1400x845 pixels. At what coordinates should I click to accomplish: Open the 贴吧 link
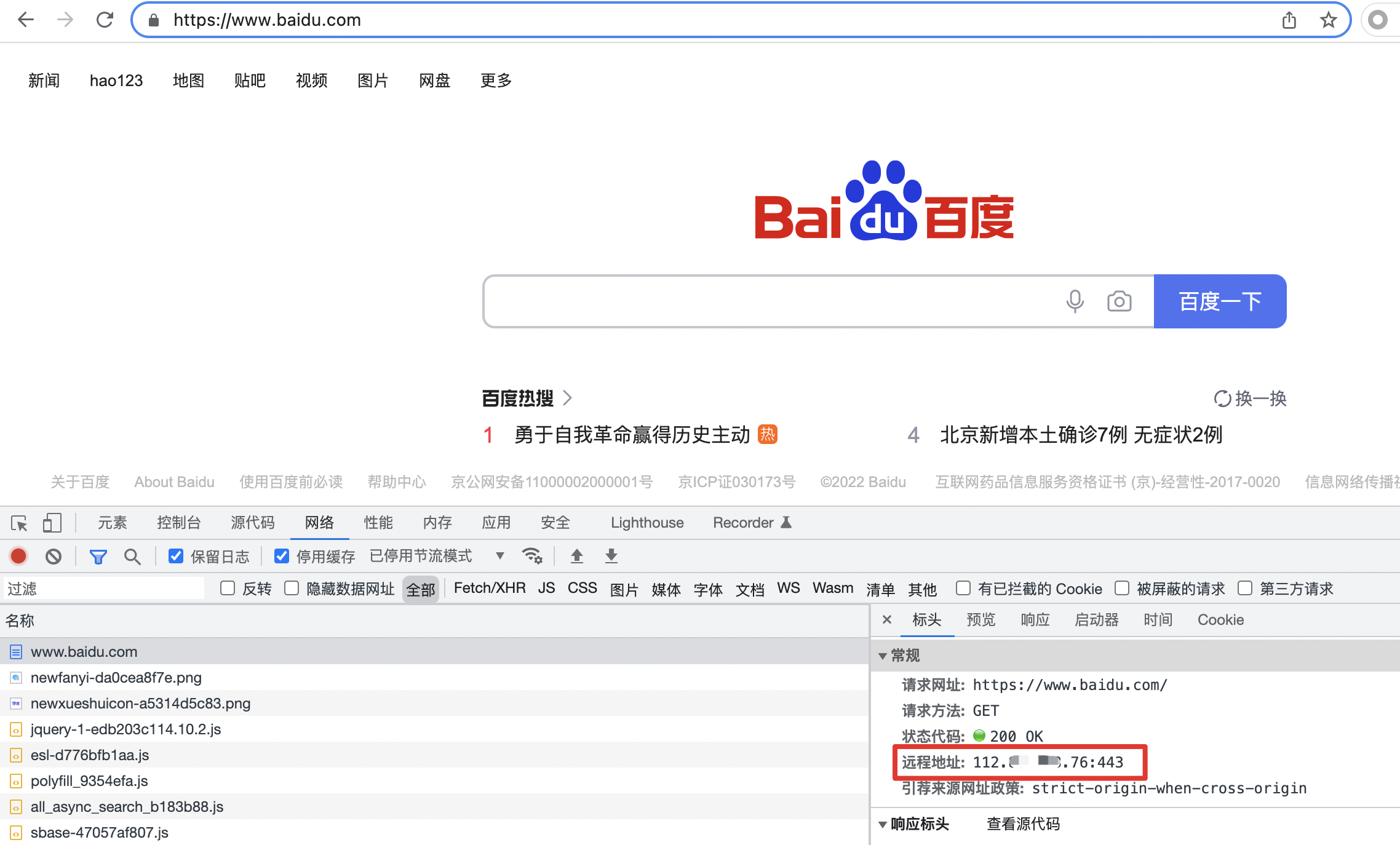click(x=250, y=81)
